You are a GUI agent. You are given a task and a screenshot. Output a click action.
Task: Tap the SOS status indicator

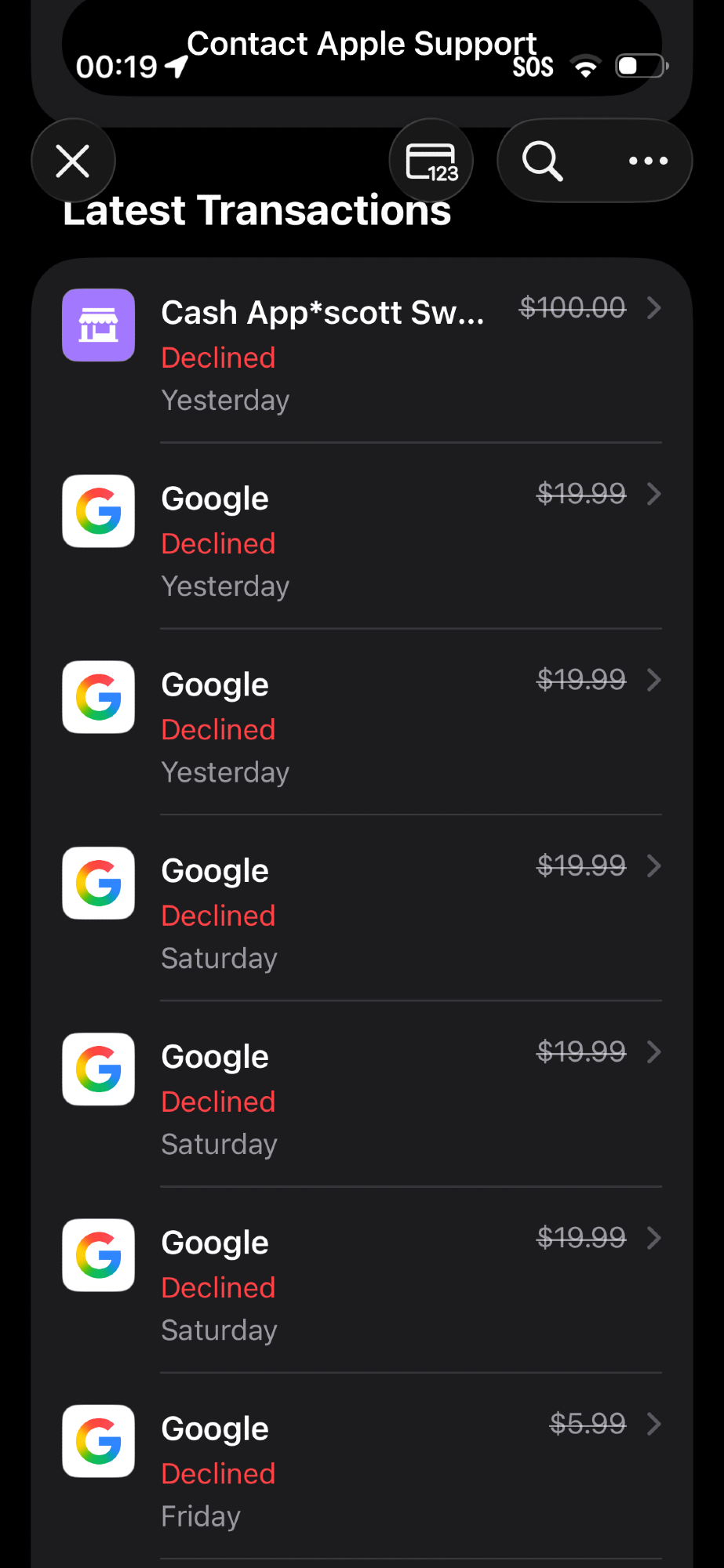[533, 68]
